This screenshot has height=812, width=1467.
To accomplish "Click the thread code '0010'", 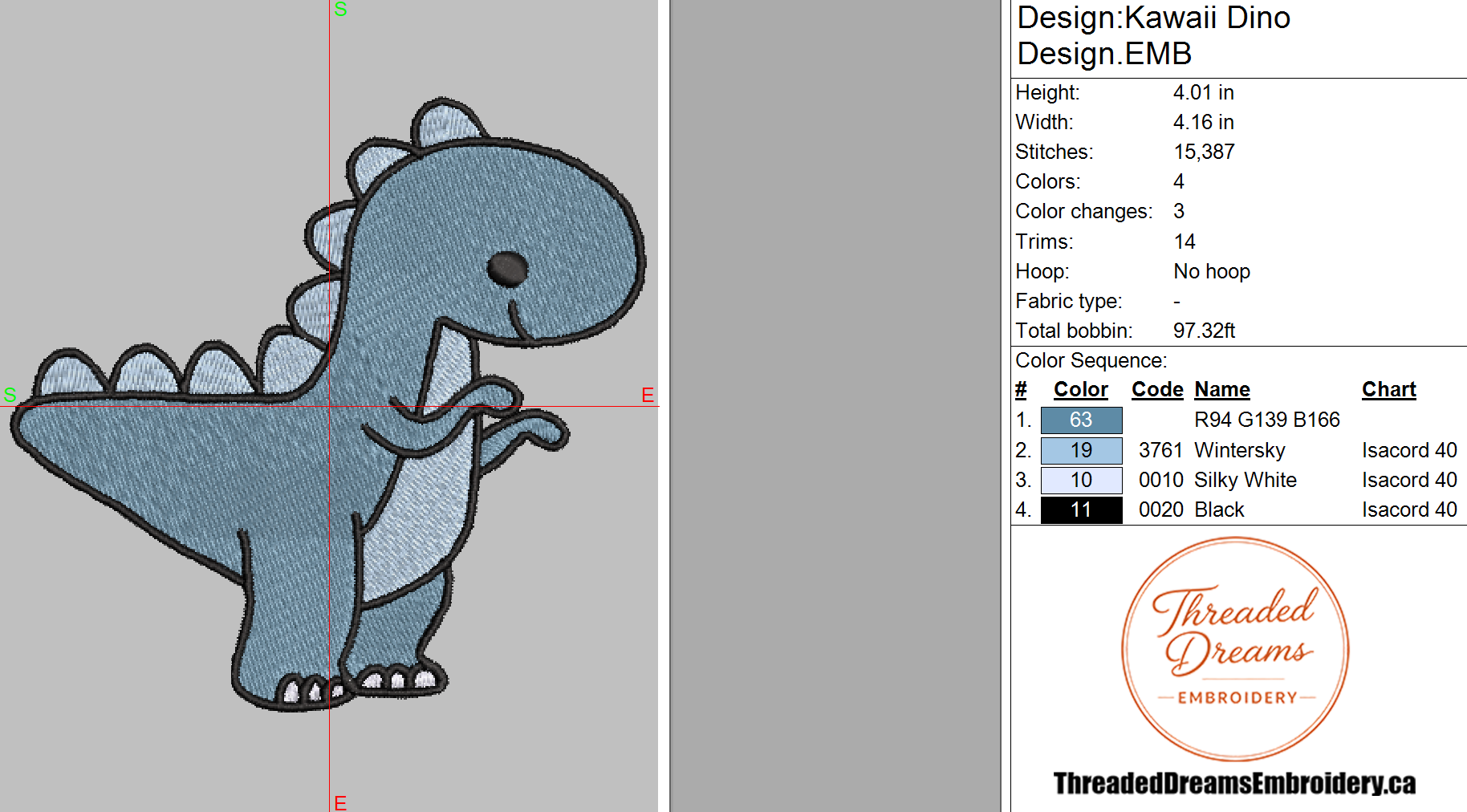I will (1160, 480).
